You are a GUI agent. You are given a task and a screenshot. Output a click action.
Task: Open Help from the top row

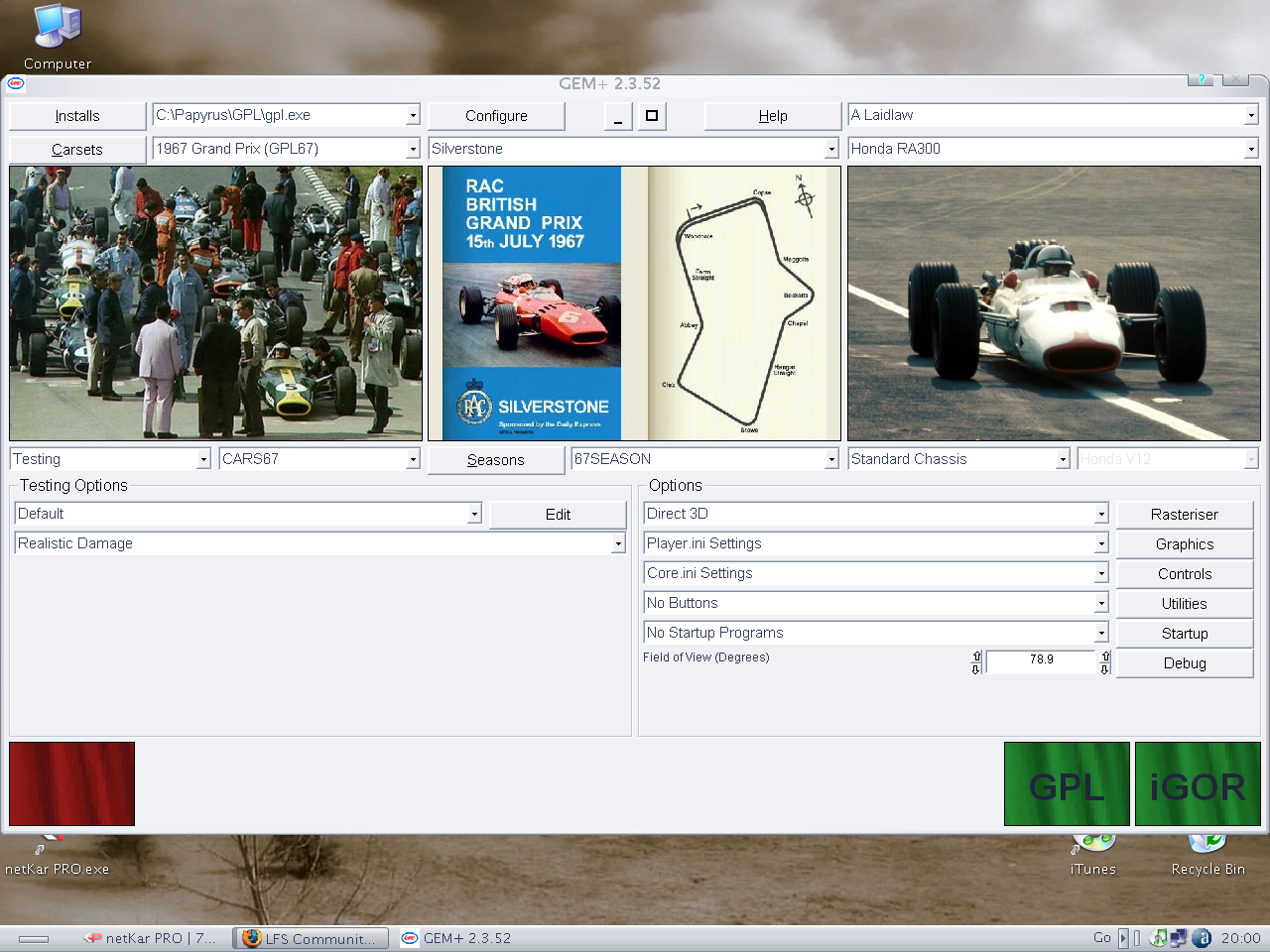[773, 116]
